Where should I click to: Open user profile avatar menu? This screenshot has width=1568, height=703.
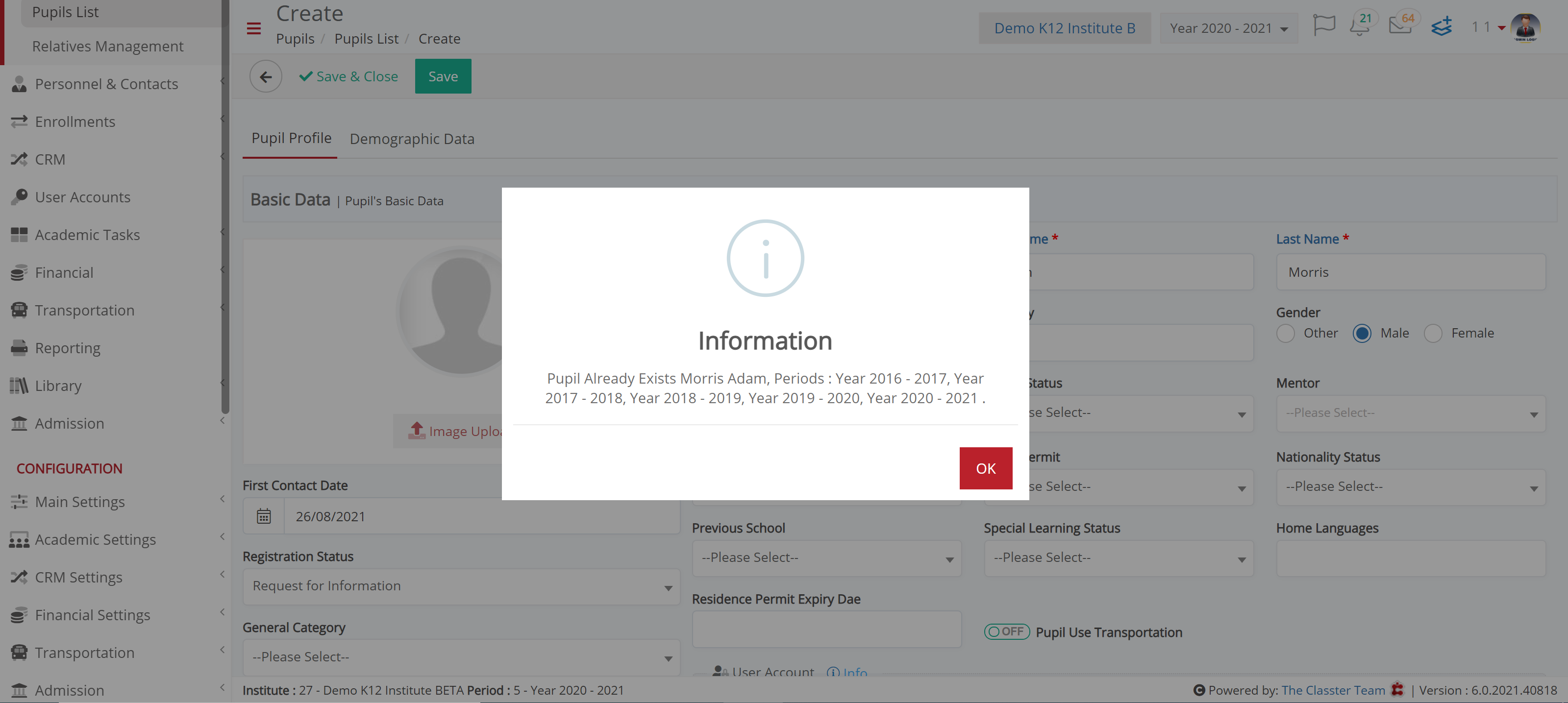coord(1524,27)
